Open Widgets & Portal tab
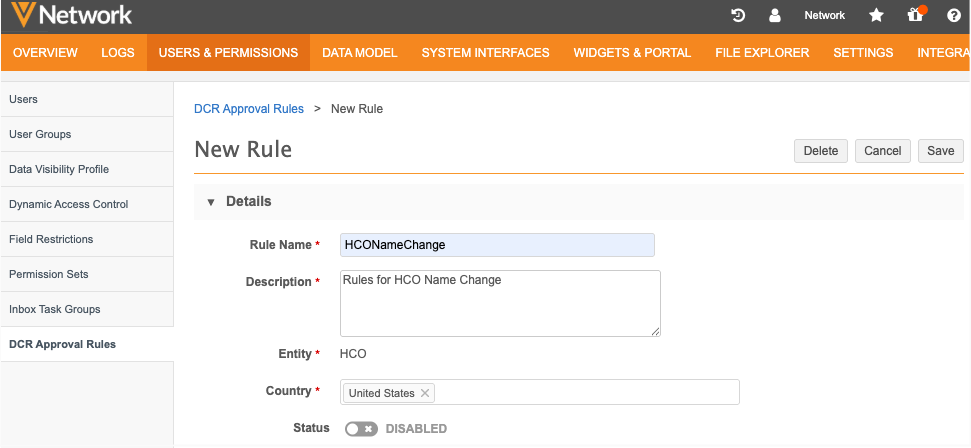Image resolution: width=971 pixels, height=448 pixels. point(632,53)
